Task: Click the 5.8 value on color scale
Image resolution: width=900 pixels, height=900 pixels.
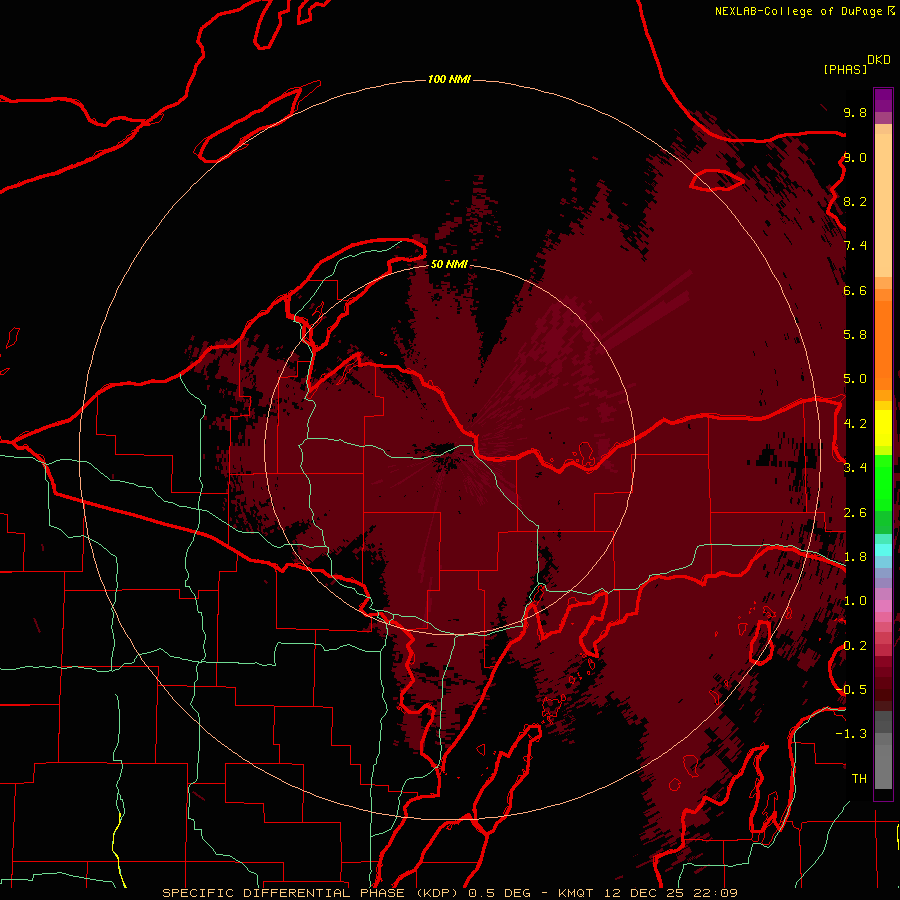Action: pos(855,334)
